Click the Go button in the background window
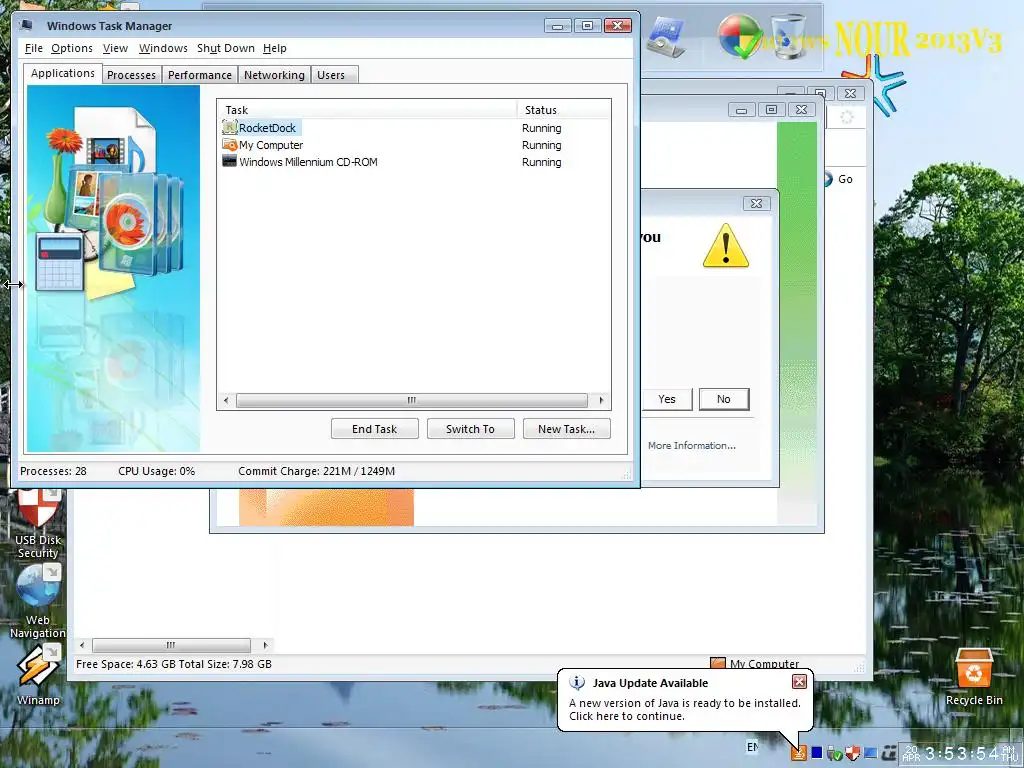 pos(839,179)
